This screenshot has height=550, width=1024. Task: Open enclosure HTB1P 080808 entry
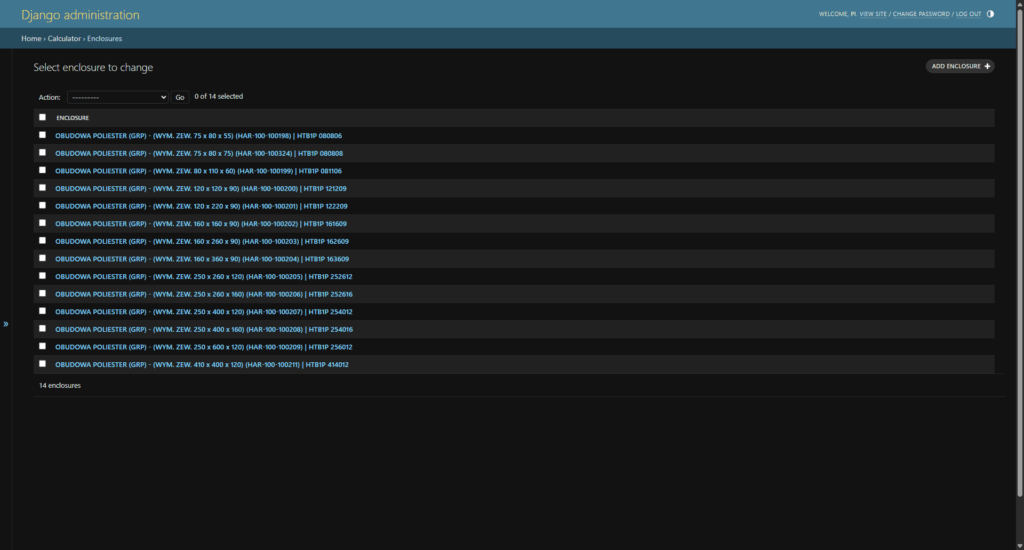click(x=199, y=153)
